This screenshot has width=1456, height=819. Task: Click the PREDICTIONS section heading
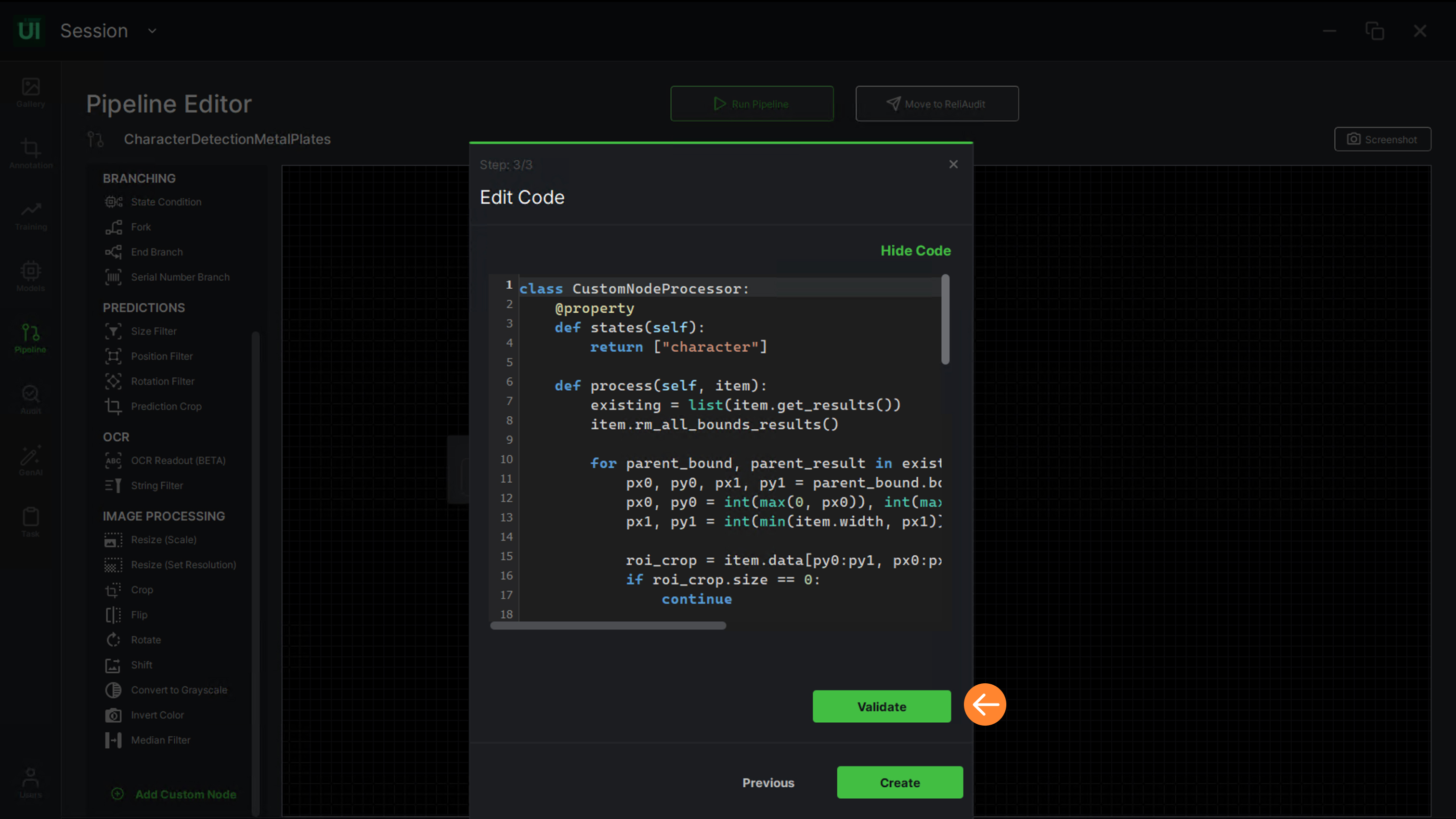click(143, 308)
